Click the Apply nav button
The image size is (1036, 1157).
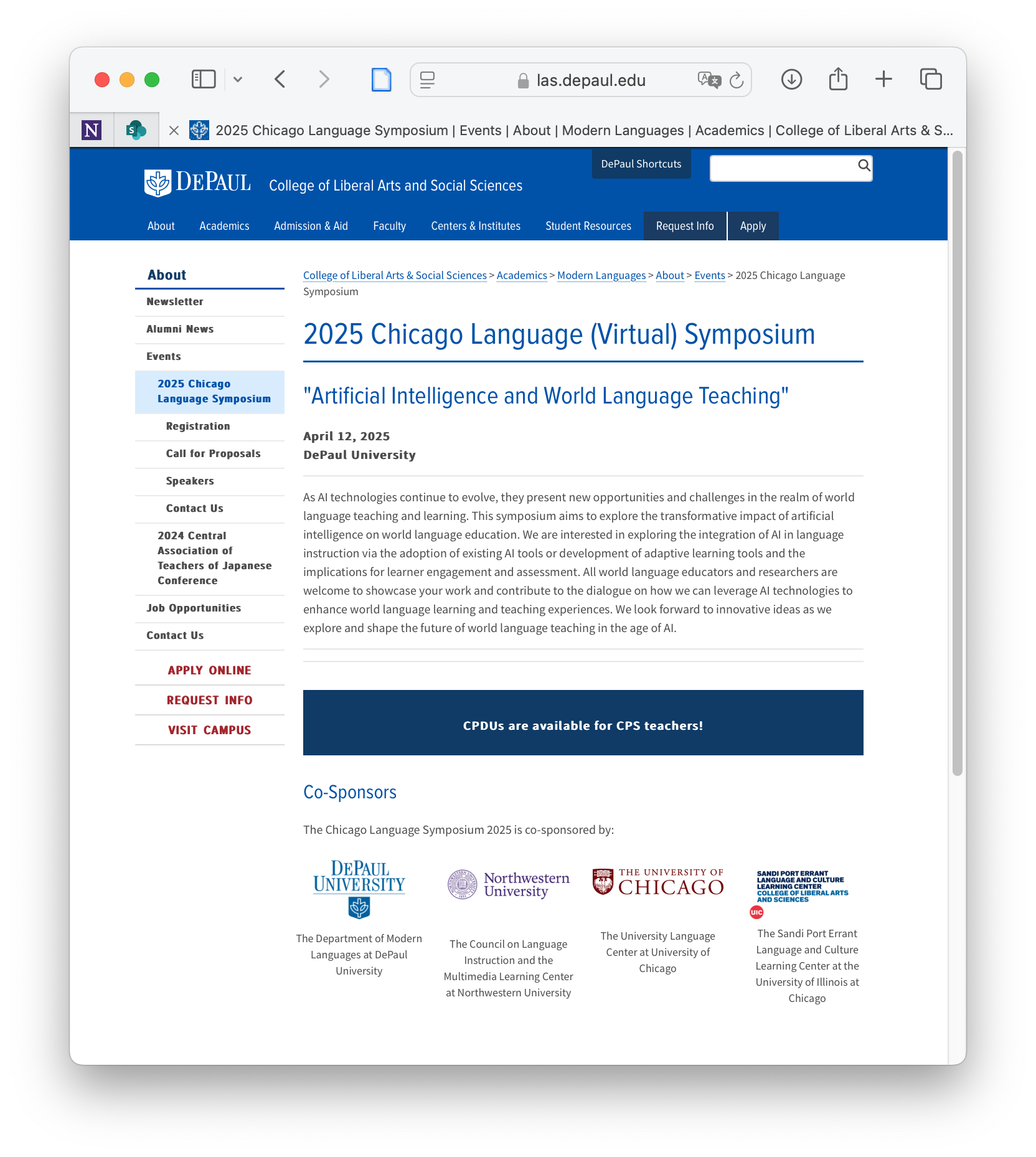[x=753, y=226]
